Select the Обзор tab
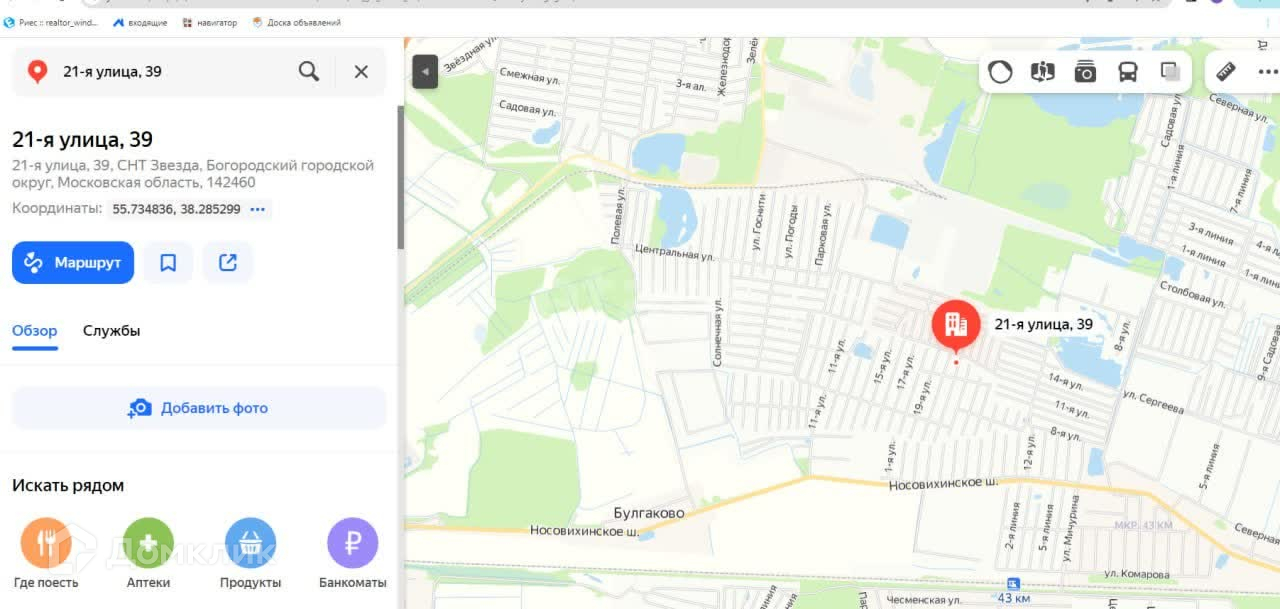This screenshot has height=609, width=1280. tap(35, 331)
